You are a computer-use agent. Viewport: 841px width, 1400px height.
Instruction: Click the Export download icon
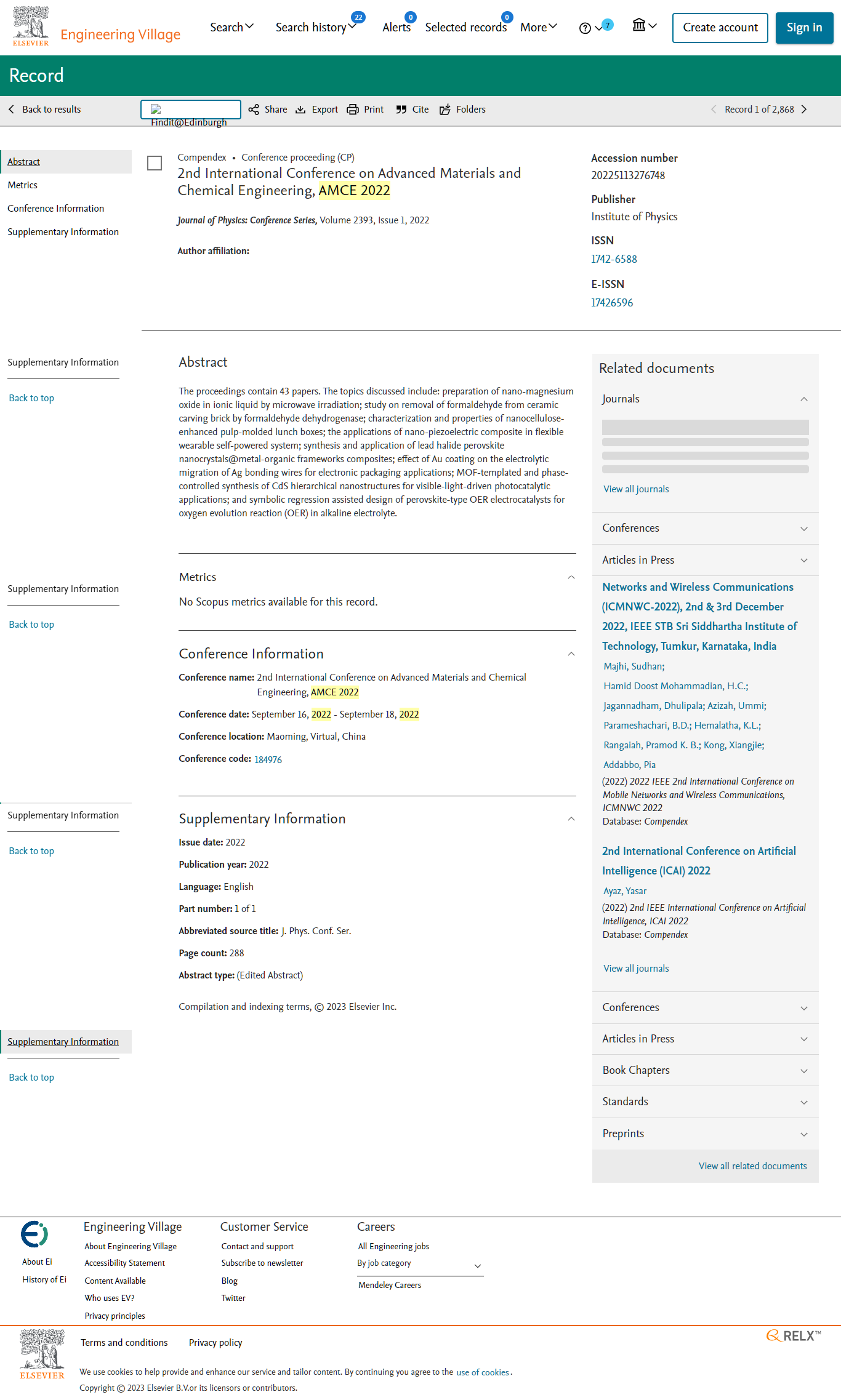[x=300, y=110]
